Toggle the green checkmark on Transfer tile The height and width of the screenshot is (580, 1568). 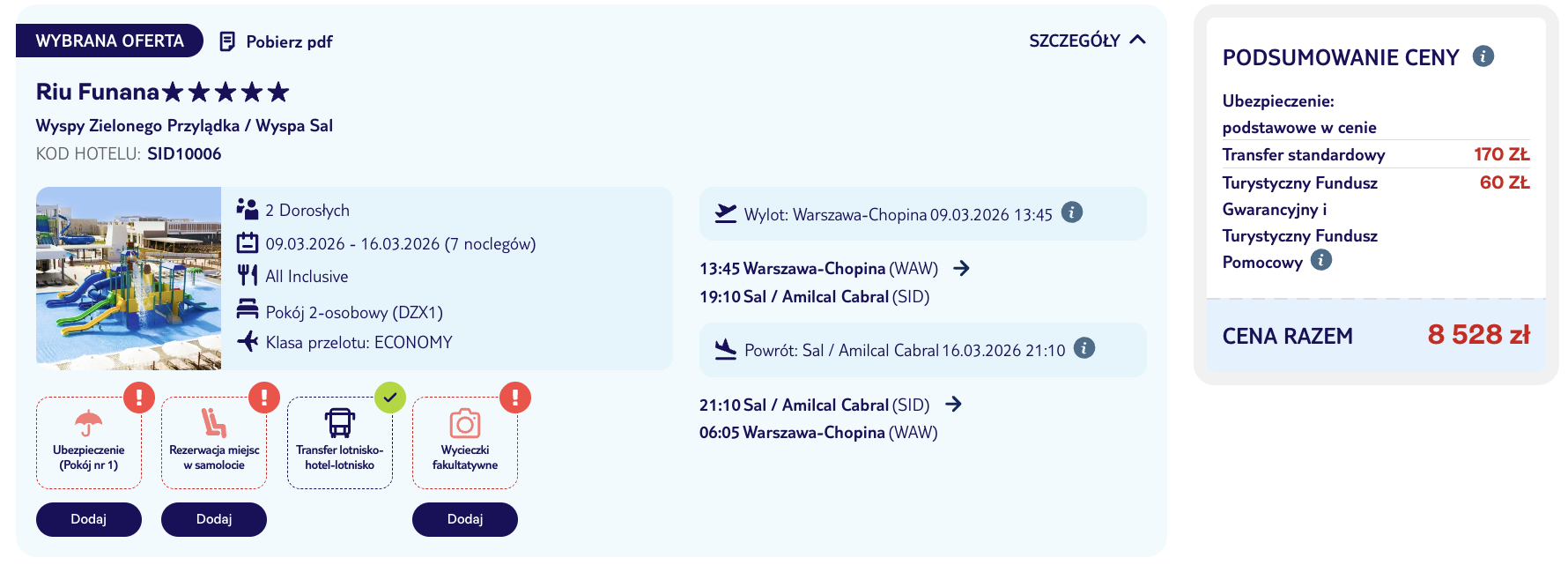coord(390,398)
